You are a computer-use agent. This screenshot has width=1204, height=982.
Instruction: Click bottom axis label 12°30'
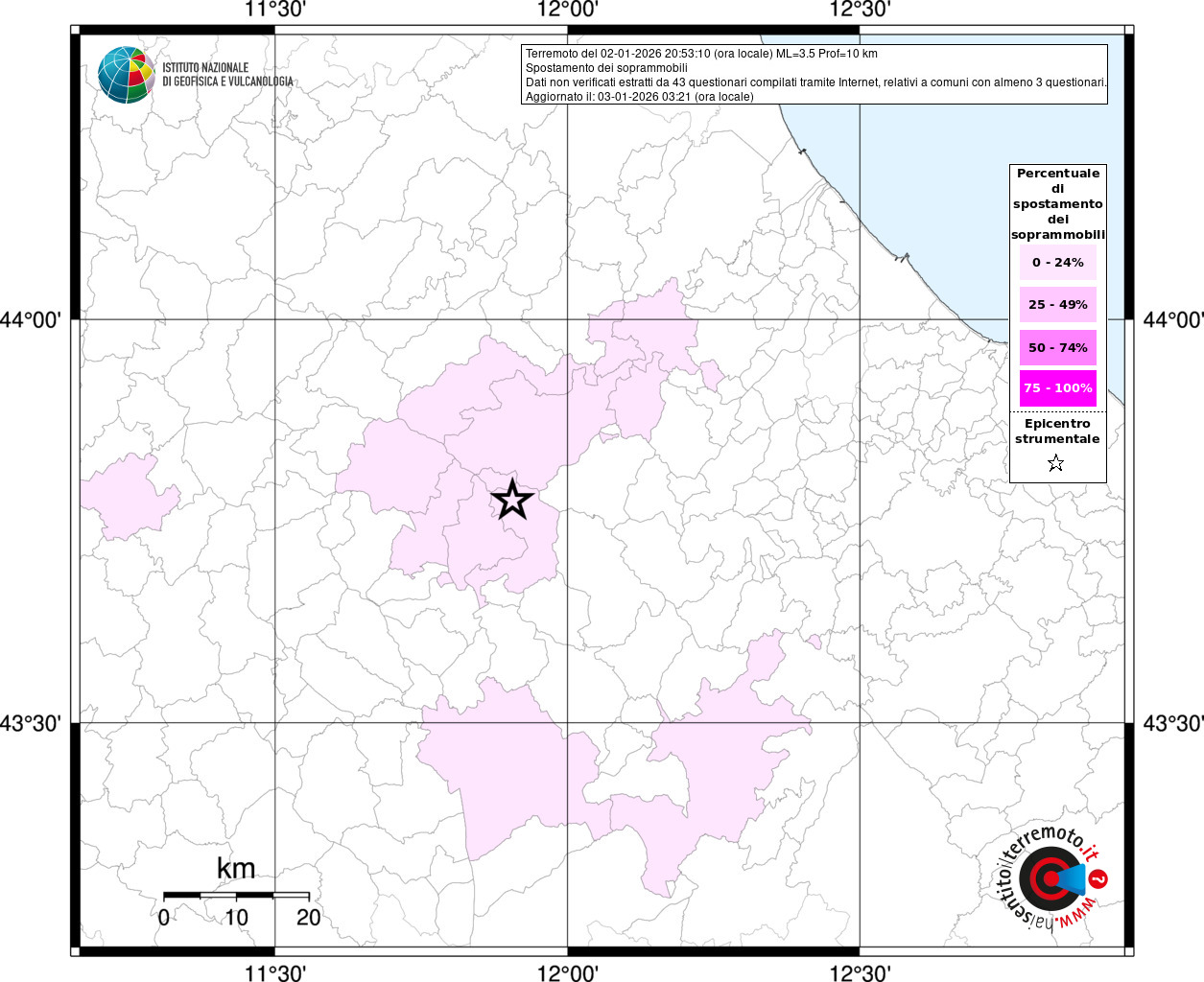click(861, 972)
